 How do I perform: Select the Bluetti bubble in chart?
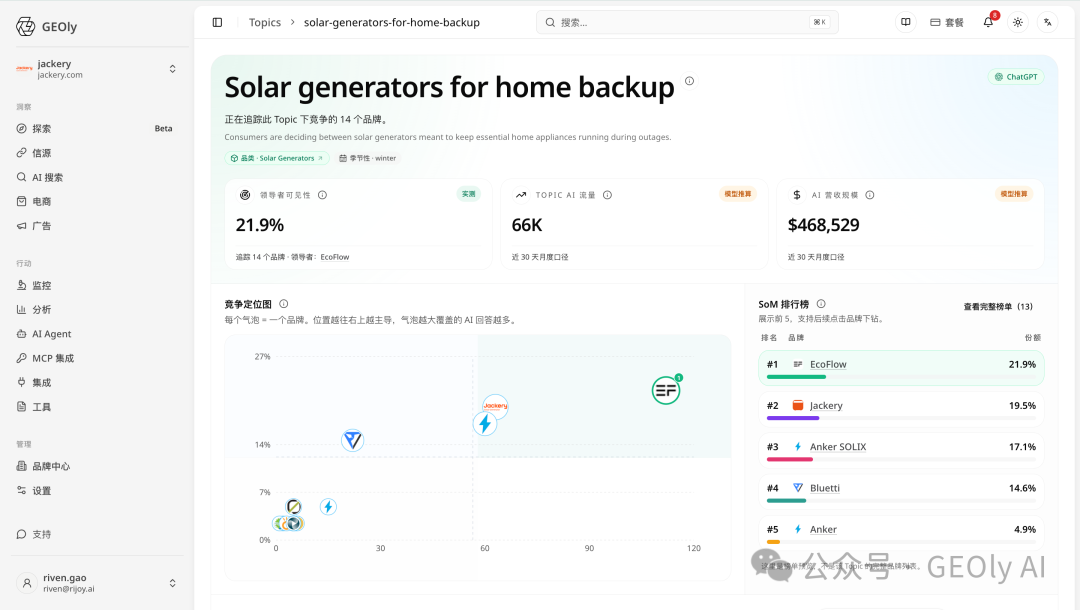pos(353,440)
